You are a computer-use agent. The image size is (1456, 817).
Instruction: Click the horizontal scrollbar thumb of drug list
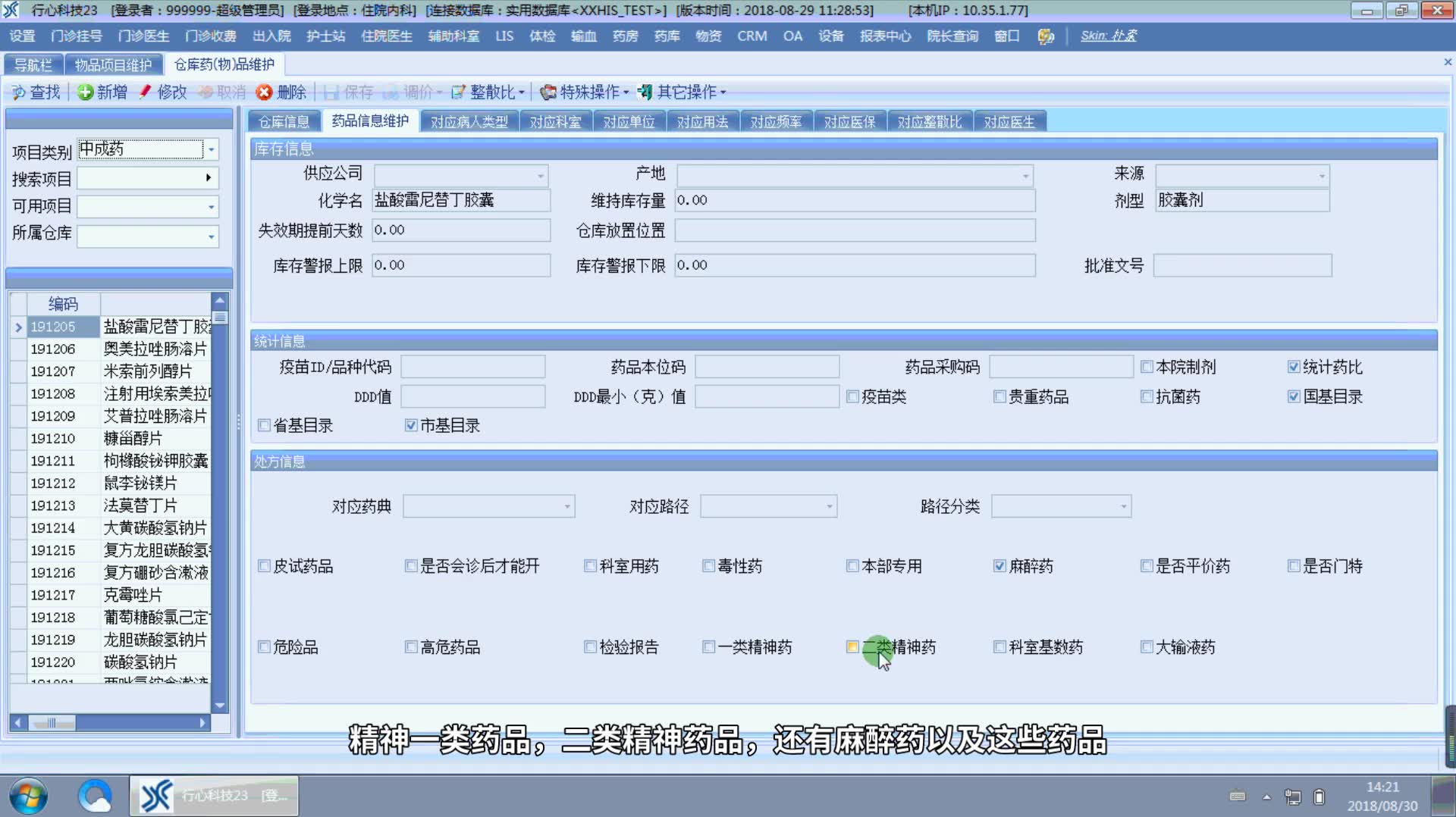click(52, 723)
